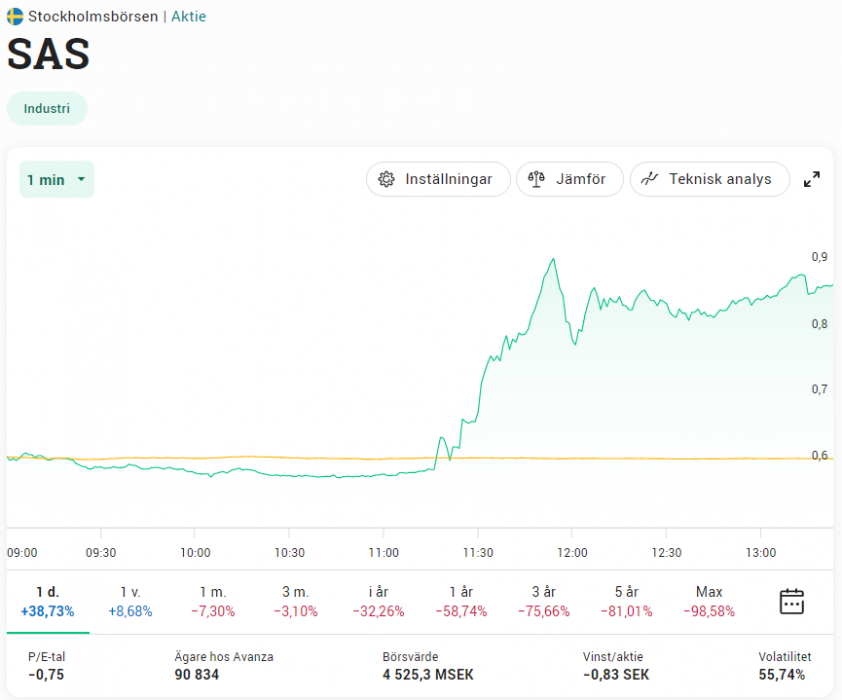Select the 1 m. period tab
This screenshot has height=700, width=842.
click(x=212, y=601)
